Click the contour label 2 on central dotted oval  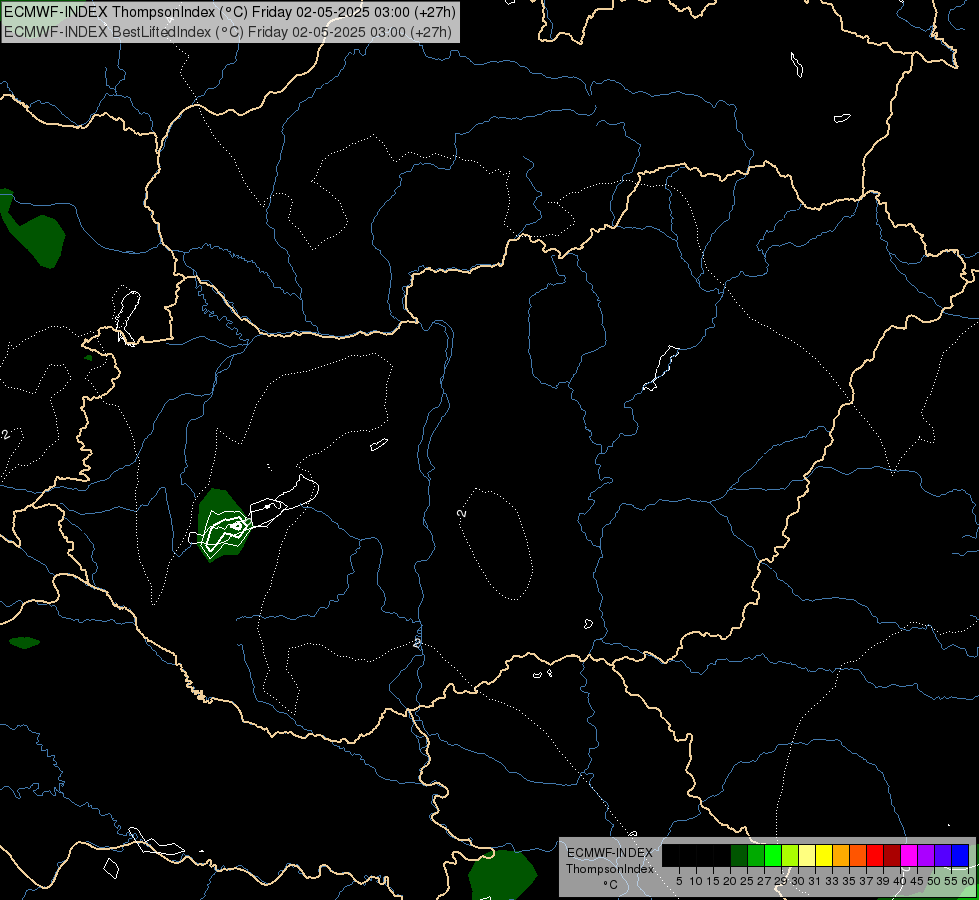[x=461, y=513]
